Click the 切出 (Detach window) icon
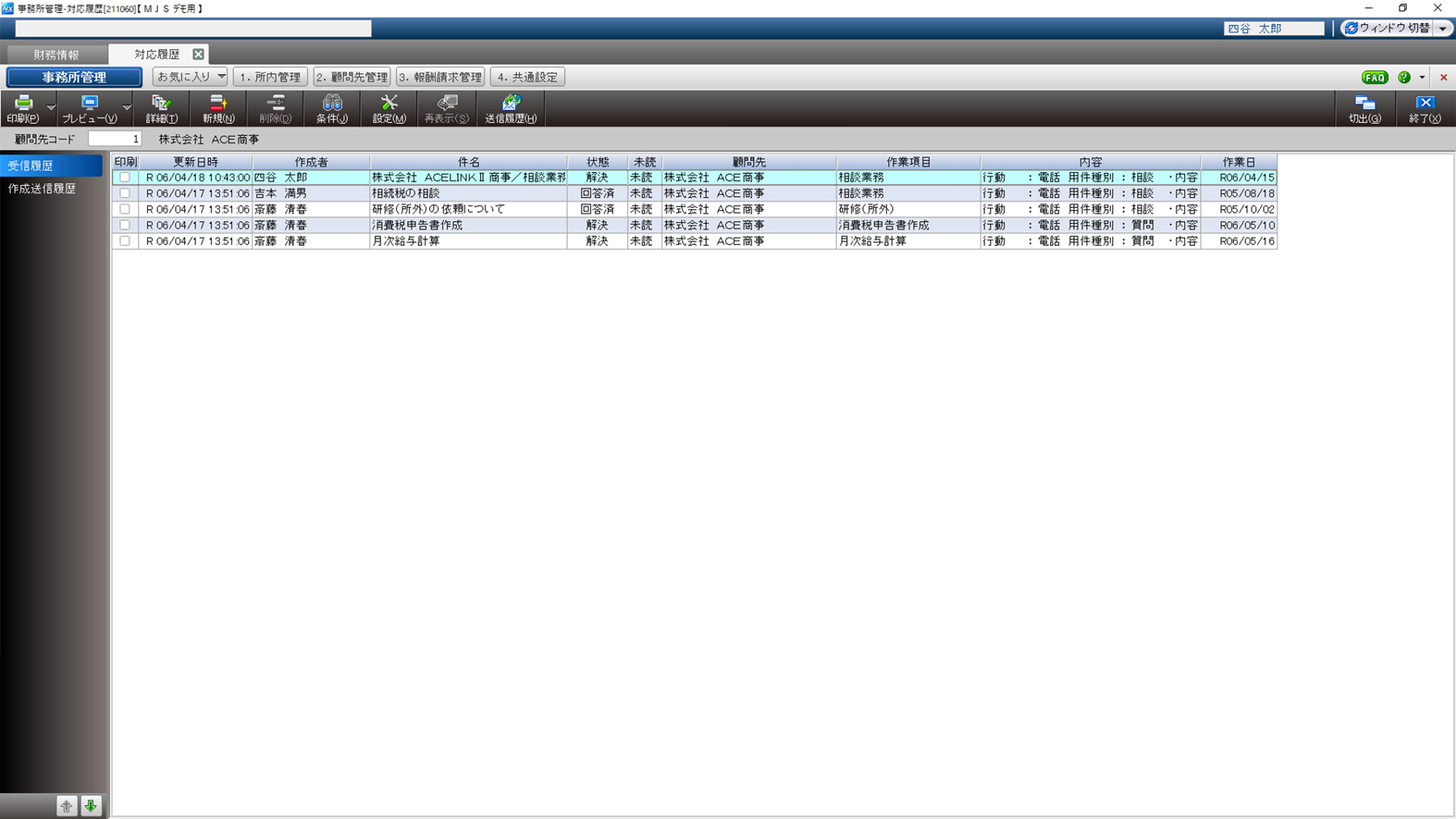 1365,108
